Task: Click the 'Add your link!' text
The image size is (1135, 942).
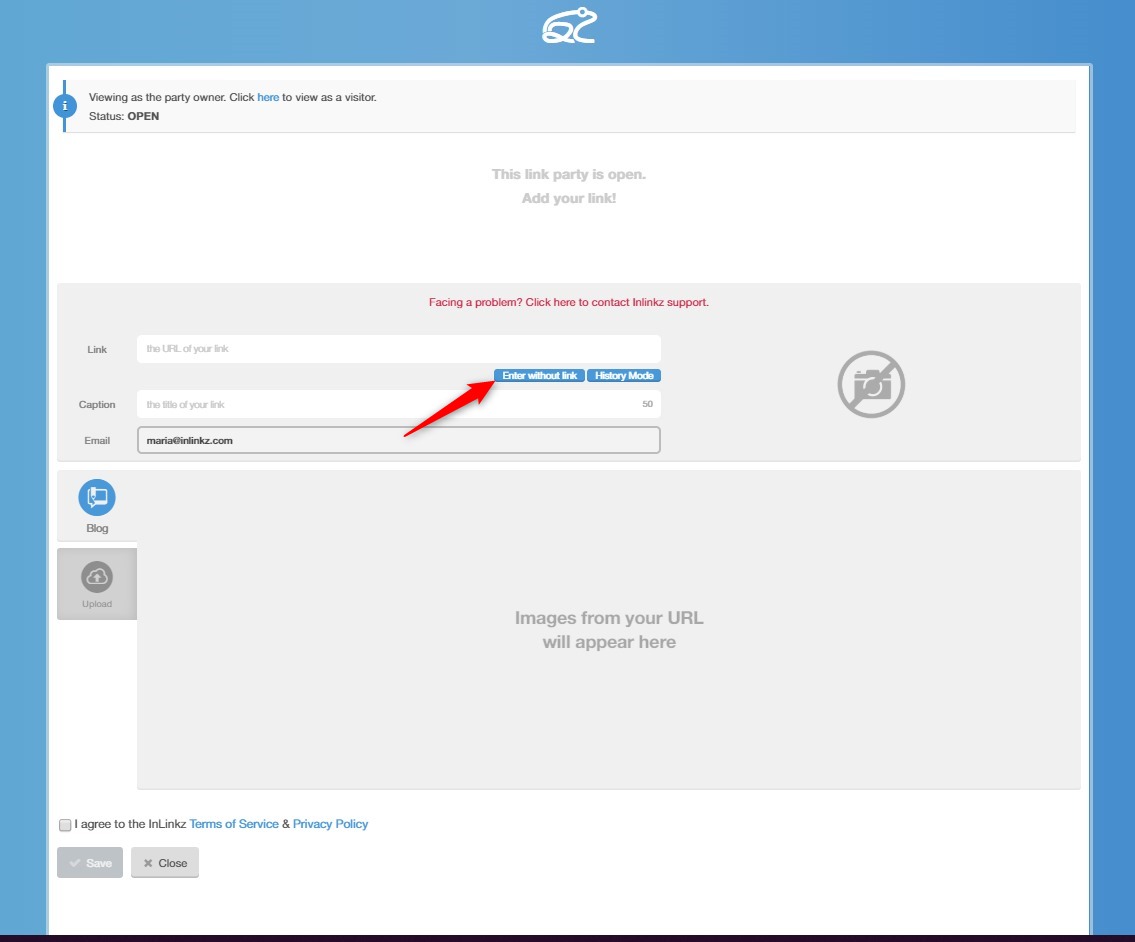Action: (x=569, y=198)
